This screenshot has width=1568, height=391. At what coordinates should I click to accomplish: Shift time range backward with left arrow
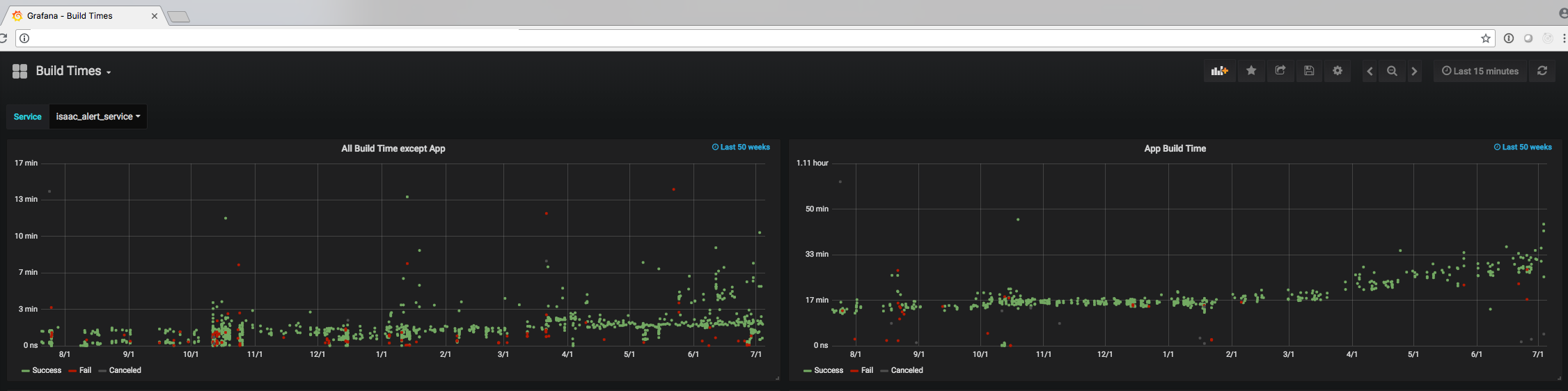coord(1370,71)
